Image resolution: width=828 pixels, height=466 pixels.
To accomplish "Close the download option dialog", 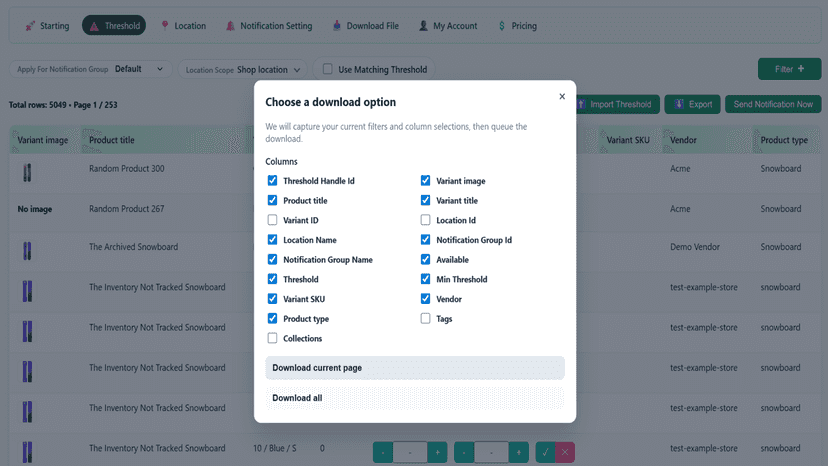I will click(562, 96).
